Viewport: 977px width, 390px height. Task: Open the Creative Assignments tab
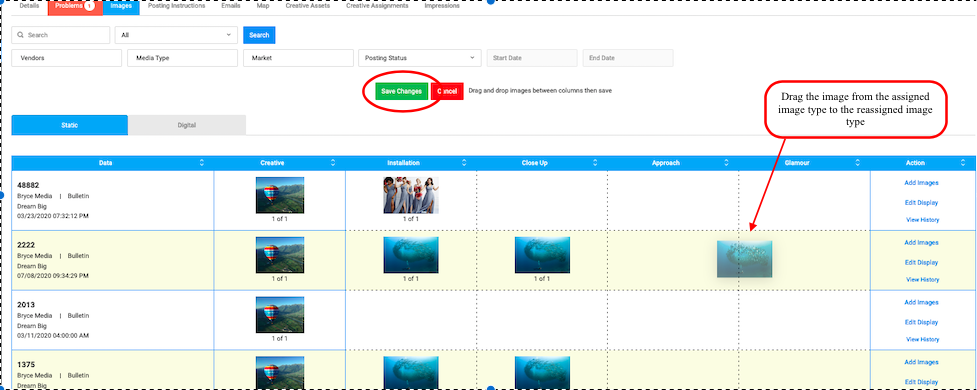377,6
